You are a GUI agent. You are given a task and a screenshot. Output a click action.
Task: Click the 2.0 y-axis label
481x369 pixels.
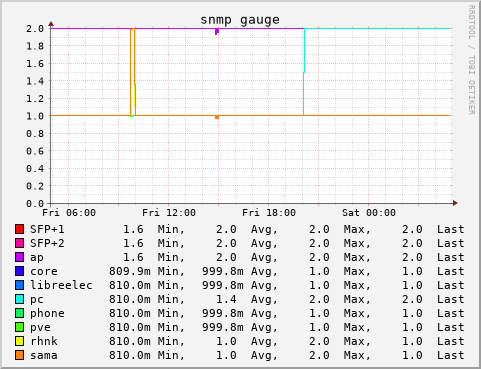pos(35,29)
